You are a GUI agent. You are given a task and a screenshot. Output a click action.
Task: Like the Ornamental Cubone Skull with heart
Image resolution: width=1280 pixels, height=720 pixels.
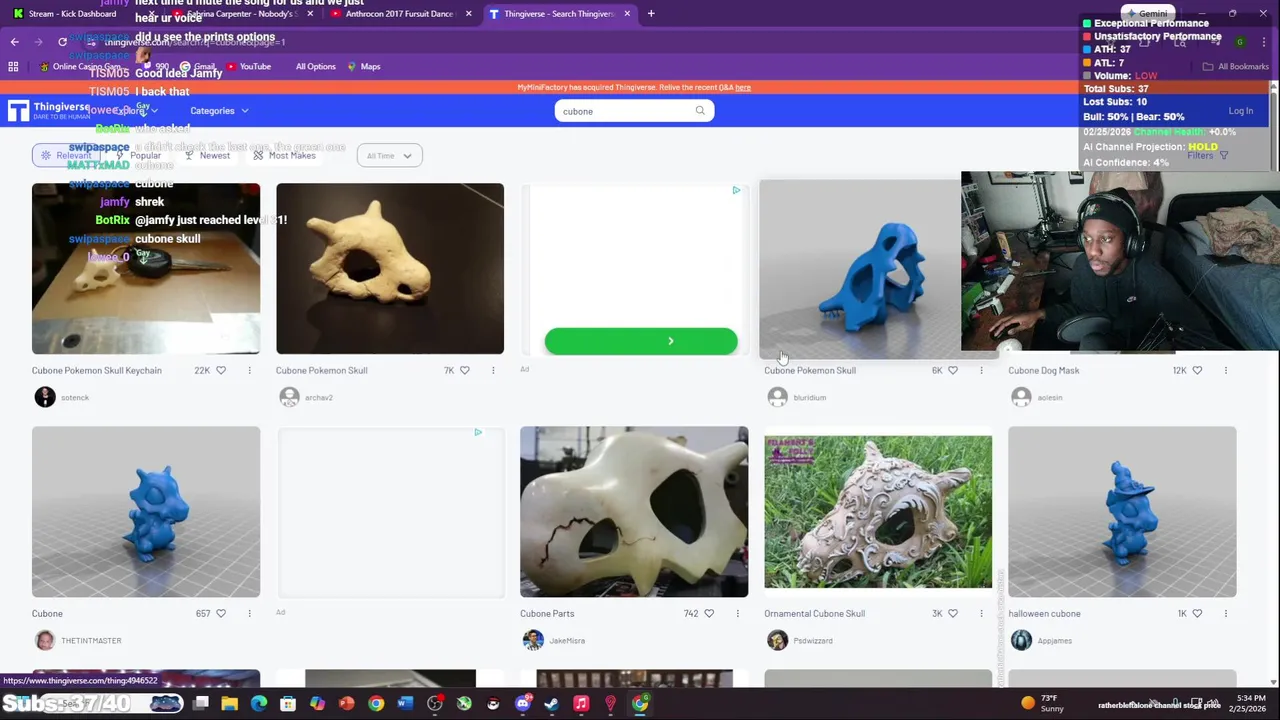tap(953, 613)
